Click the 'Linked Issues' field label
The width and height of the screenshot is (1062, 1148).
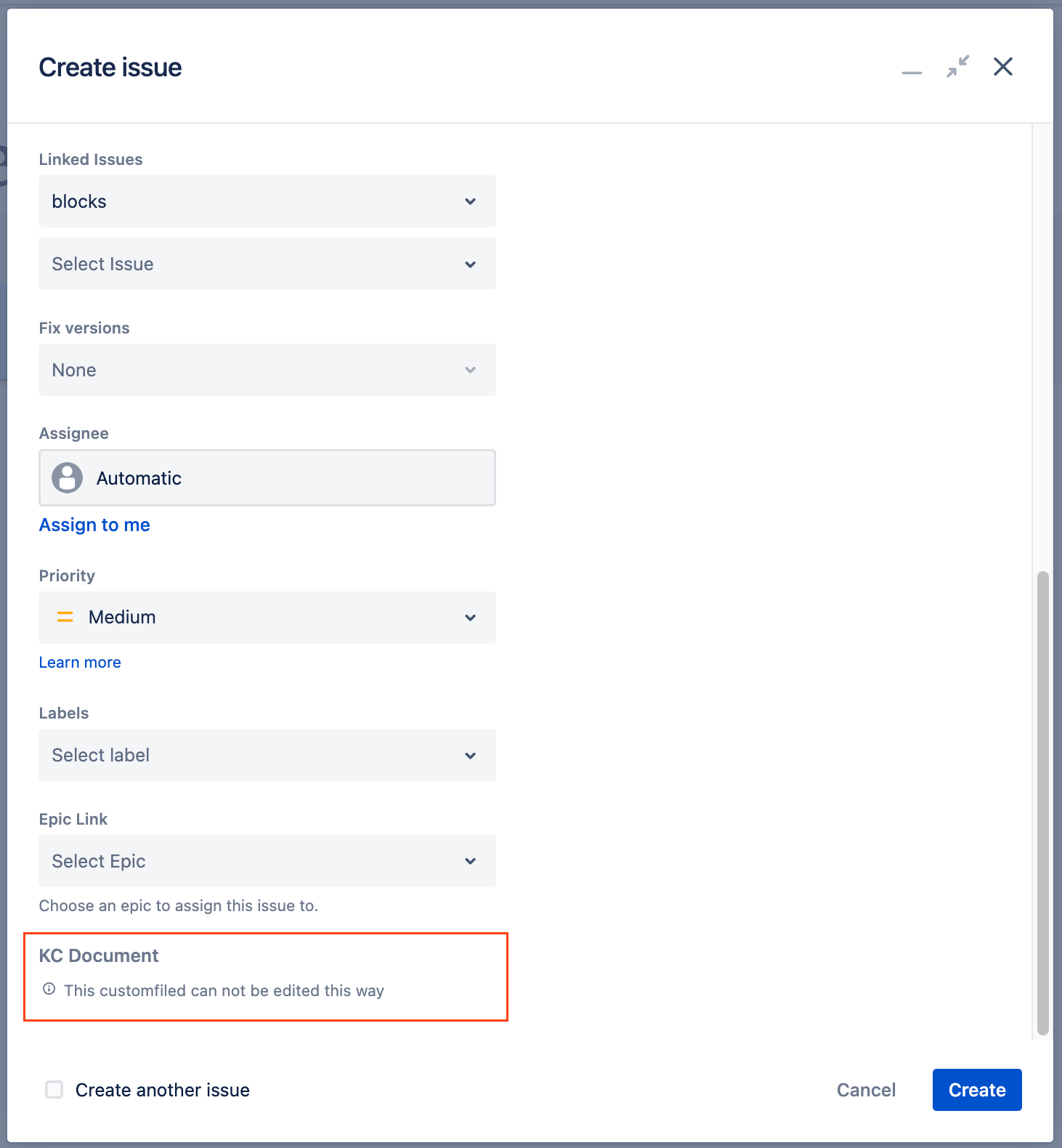click(x=91, y=159)
